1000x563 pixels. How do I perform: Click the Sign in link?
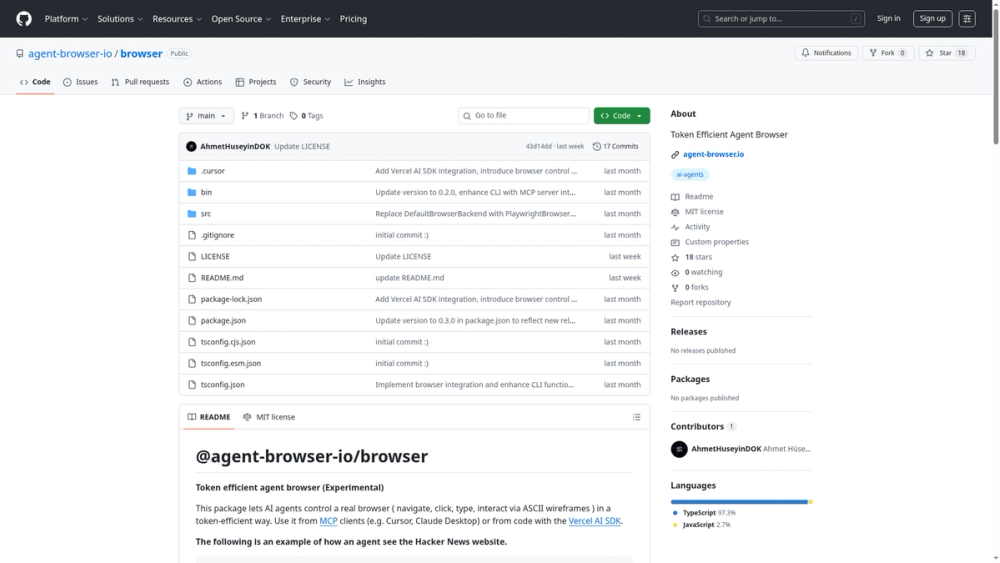point(888,18)
